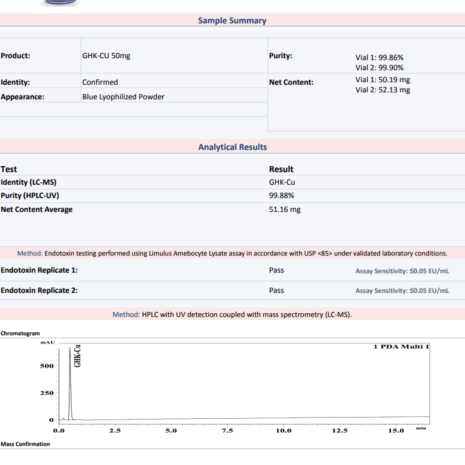465x465 pixels.
Task: Click the '15.0' x-axis tick label
Action: click(396, 431)
